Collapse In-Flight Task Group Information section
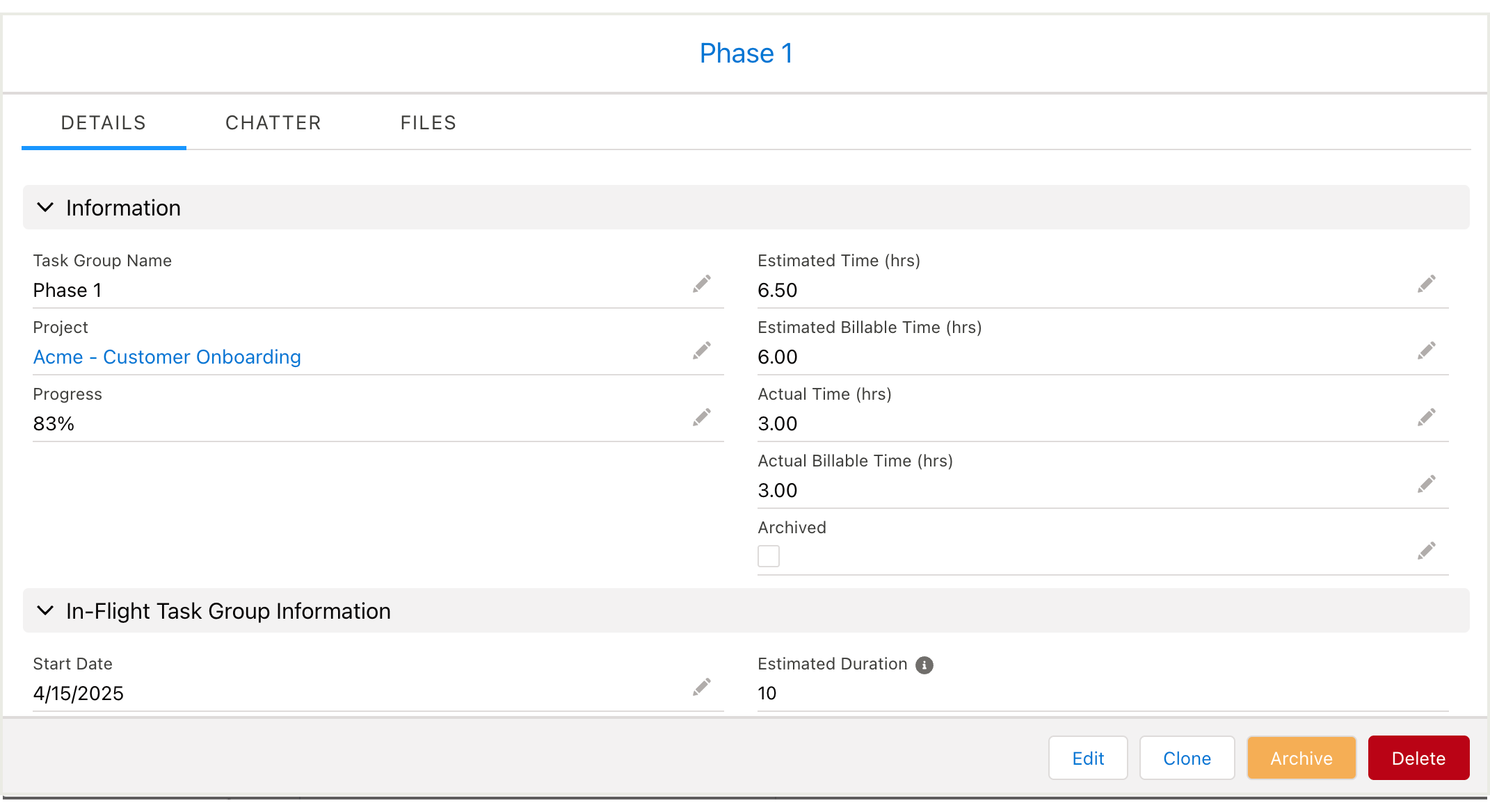Screen dimensions: 1490x812 coord(45,610)
